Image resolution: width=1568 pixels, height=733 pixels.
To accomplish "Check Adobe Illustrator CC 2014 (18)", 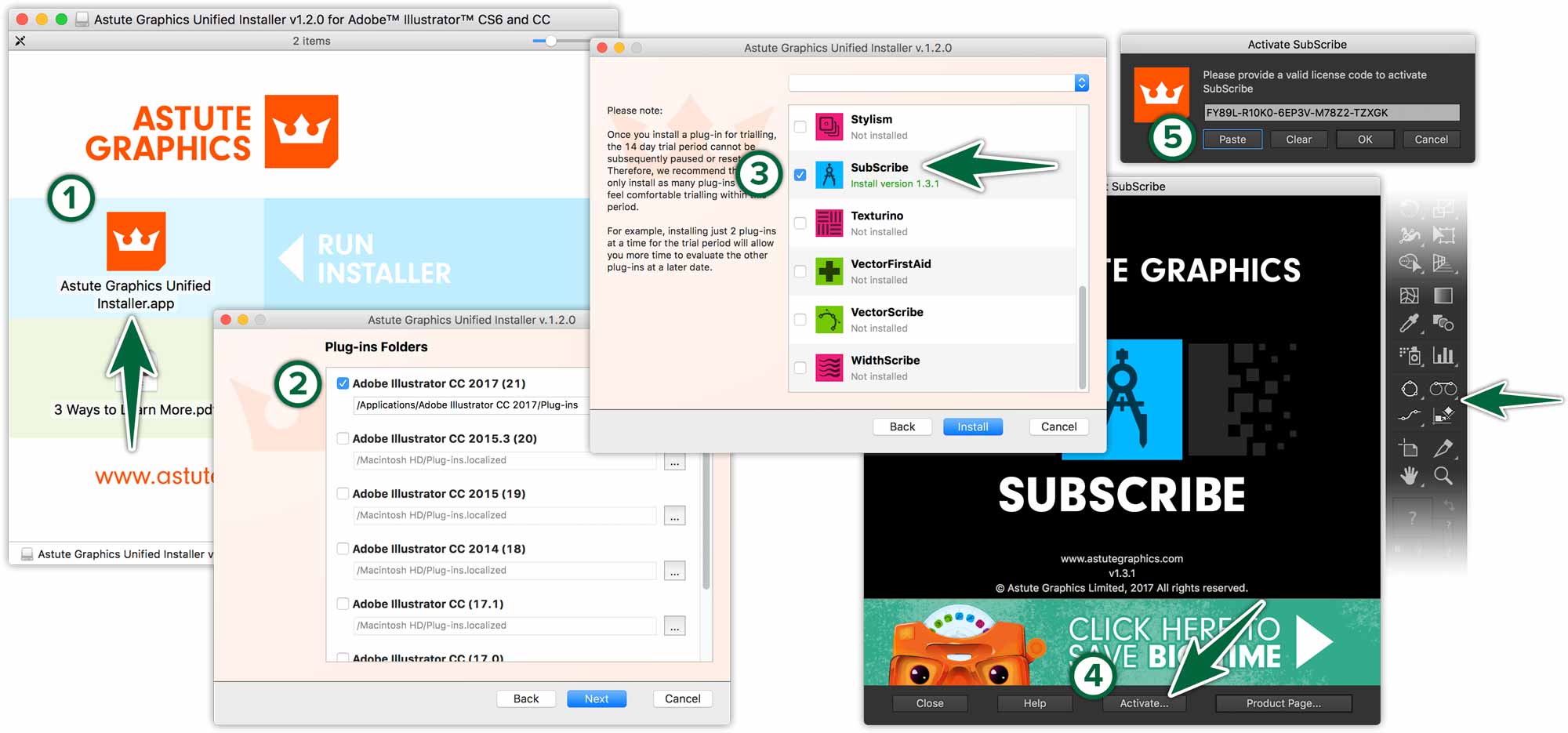I will [343, 549].
